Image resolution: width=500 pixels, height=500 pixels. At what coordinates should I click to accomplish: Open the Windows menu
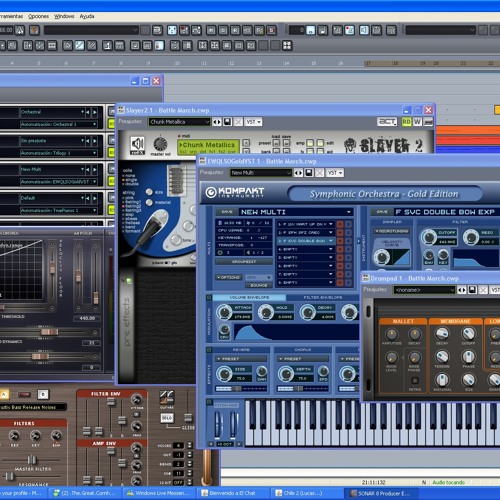click(x=64, y=16)
